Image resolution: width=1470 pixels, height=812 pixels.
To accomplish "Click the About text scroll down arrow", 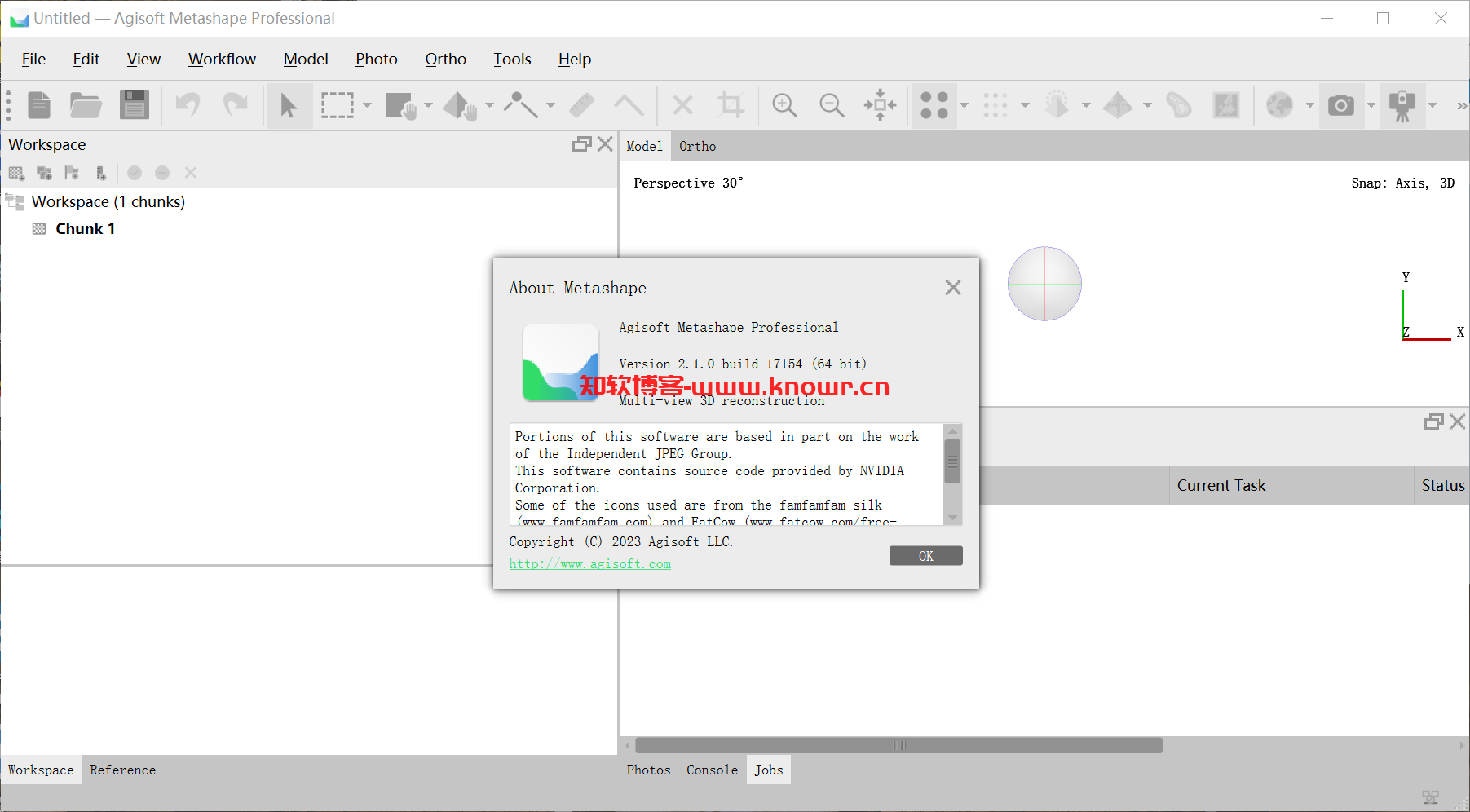I will click(952, 518).
